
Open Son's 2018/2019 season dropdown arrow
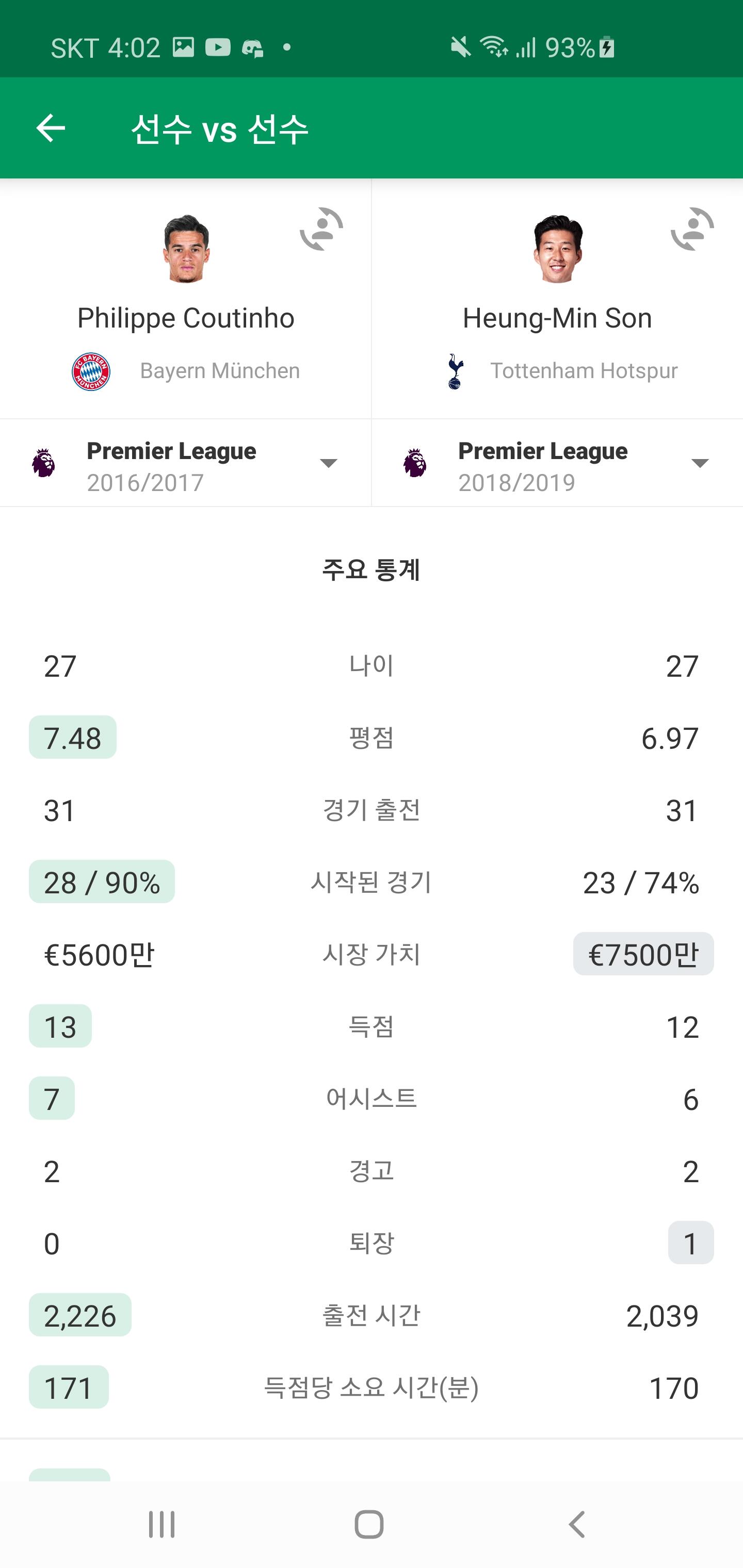pyautogui.click(x=700, y=463)
